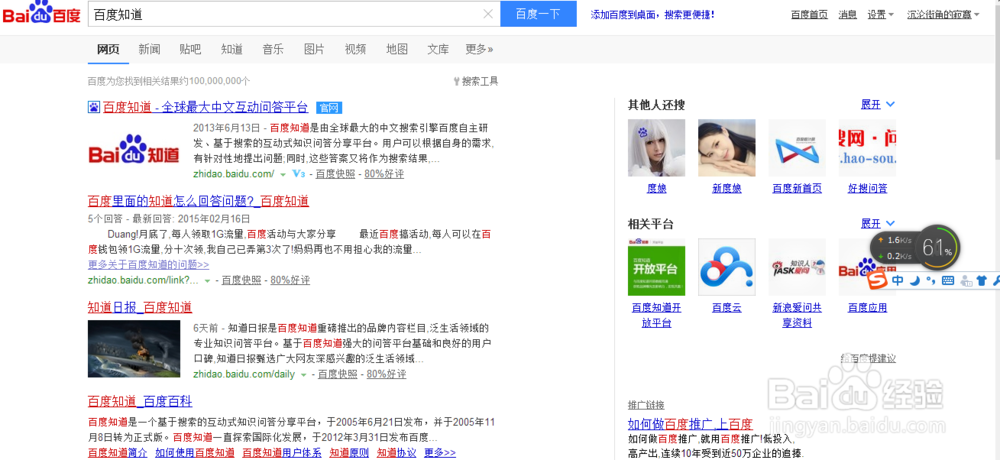Switch to the 知道 tab

coord(232,49)
